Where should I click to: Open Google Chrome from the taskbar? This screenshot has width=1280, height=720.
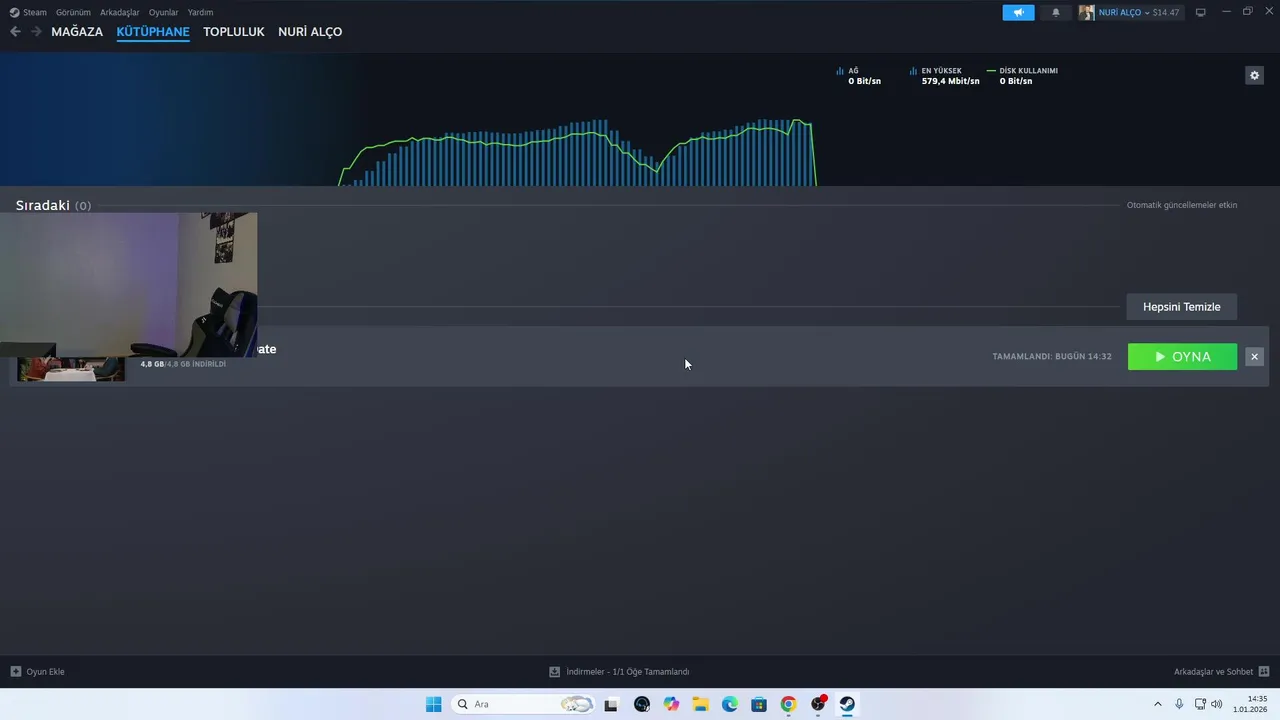click(x=788, y=704)
